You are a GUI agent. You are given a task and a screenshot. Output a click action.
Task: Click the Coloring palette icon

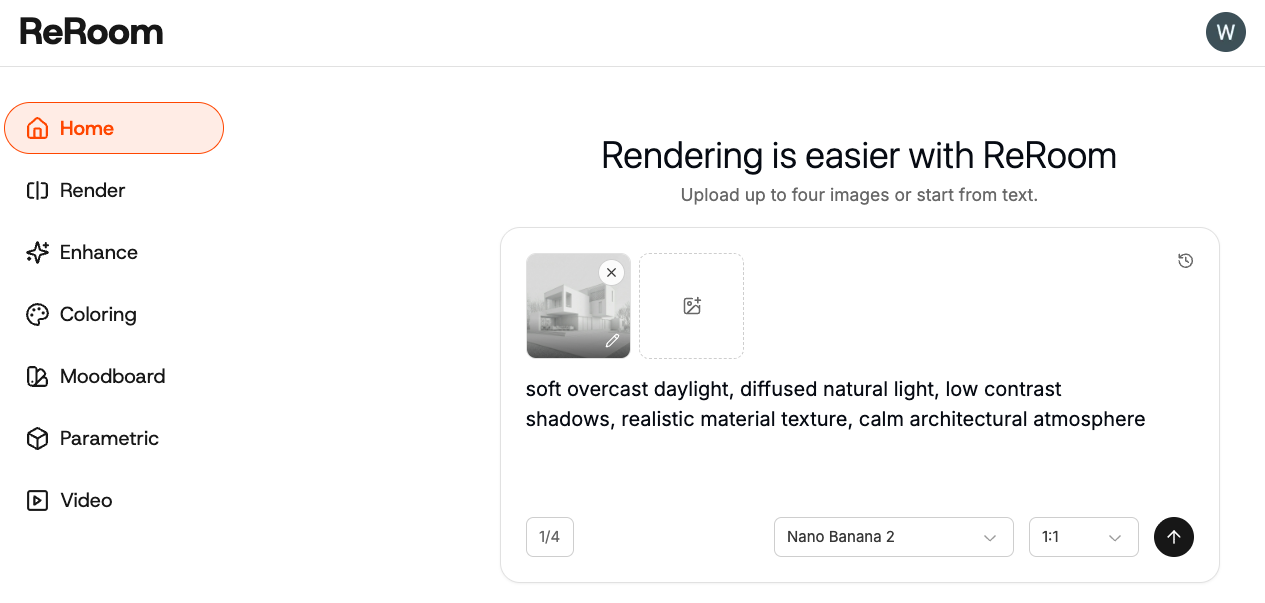click(x=37, y=315)
